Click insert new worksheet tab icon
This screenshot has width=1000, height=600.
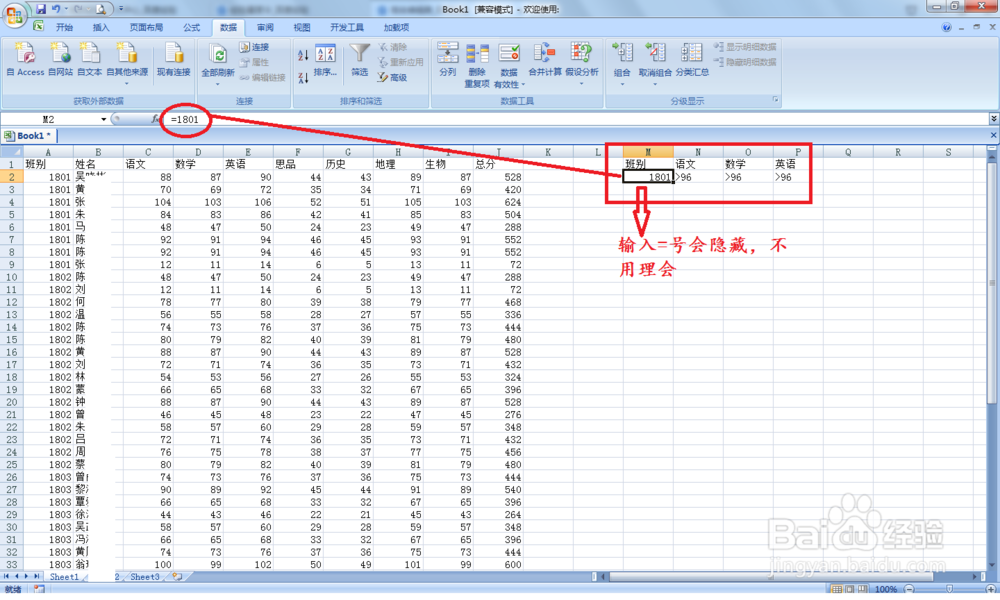(x=177, y=576)
